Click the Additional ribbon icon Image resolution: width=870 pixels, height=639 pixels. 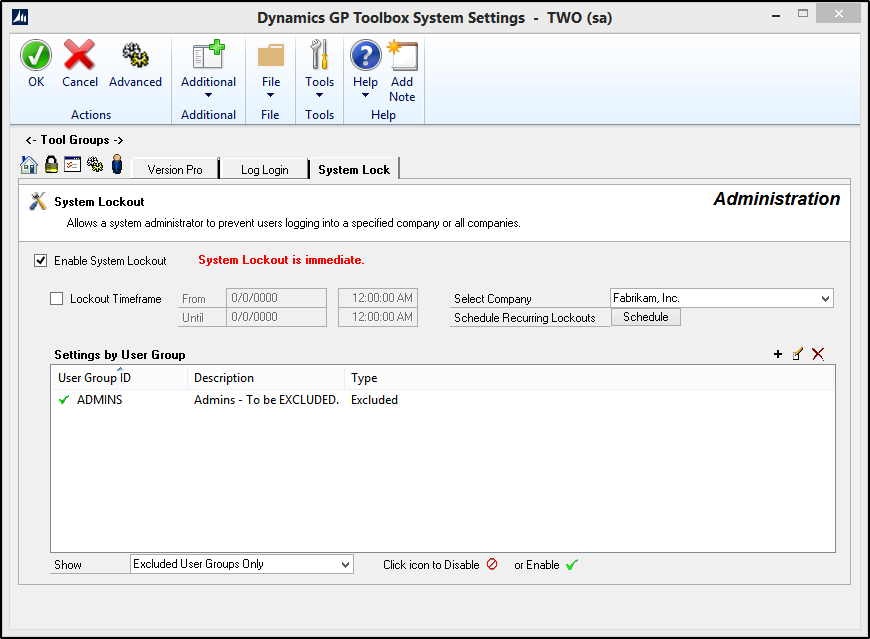[209, 55]
